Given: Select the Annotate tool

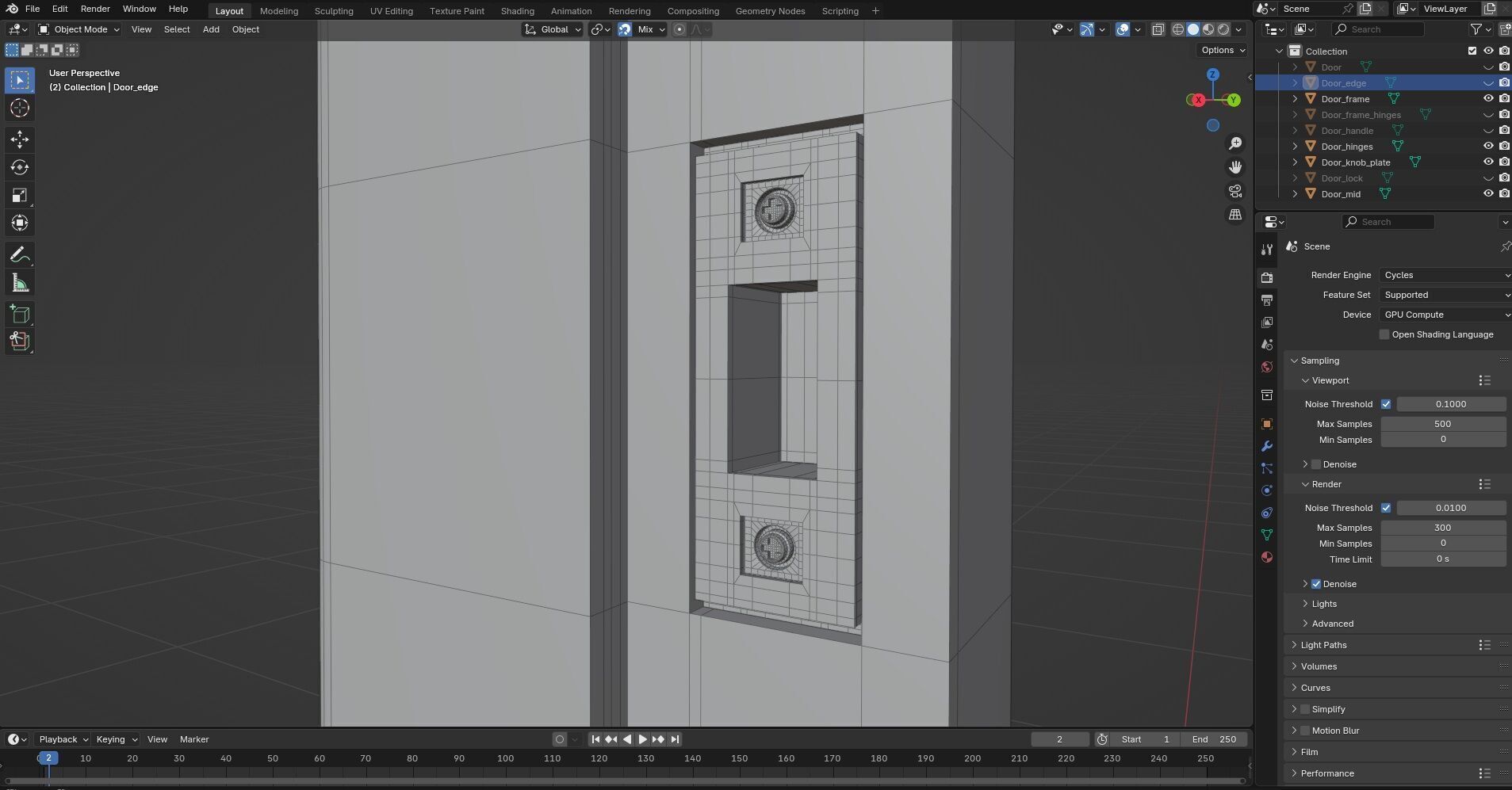Looking at the screenshot, I should (20, 254).
